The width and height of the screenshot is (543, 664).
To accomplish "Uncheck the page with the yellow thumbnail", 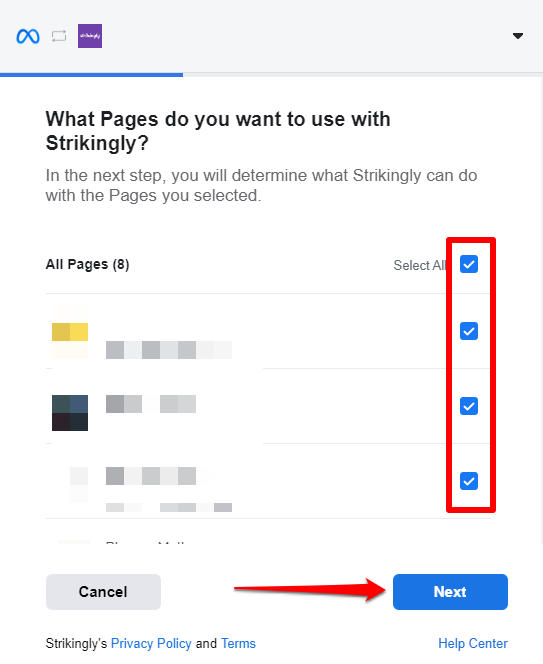I will 469,331.
